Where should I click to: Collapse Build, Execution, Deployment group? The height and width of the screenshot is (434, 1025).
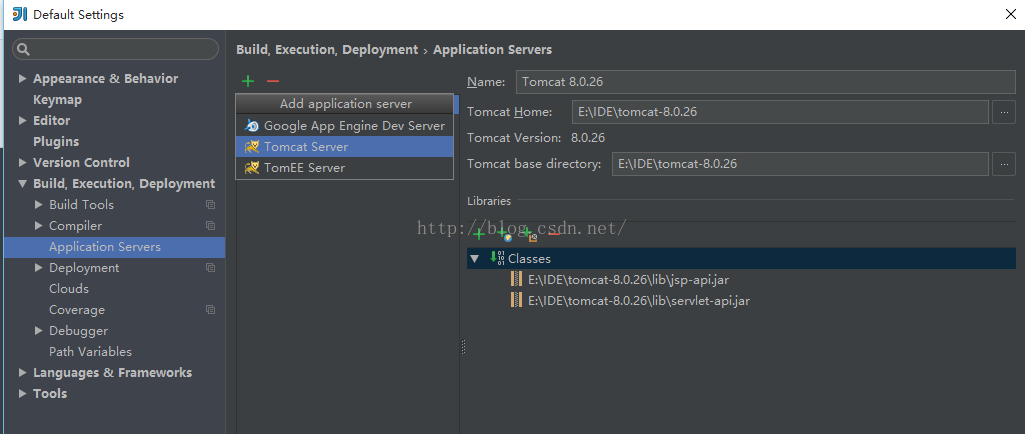23,184
